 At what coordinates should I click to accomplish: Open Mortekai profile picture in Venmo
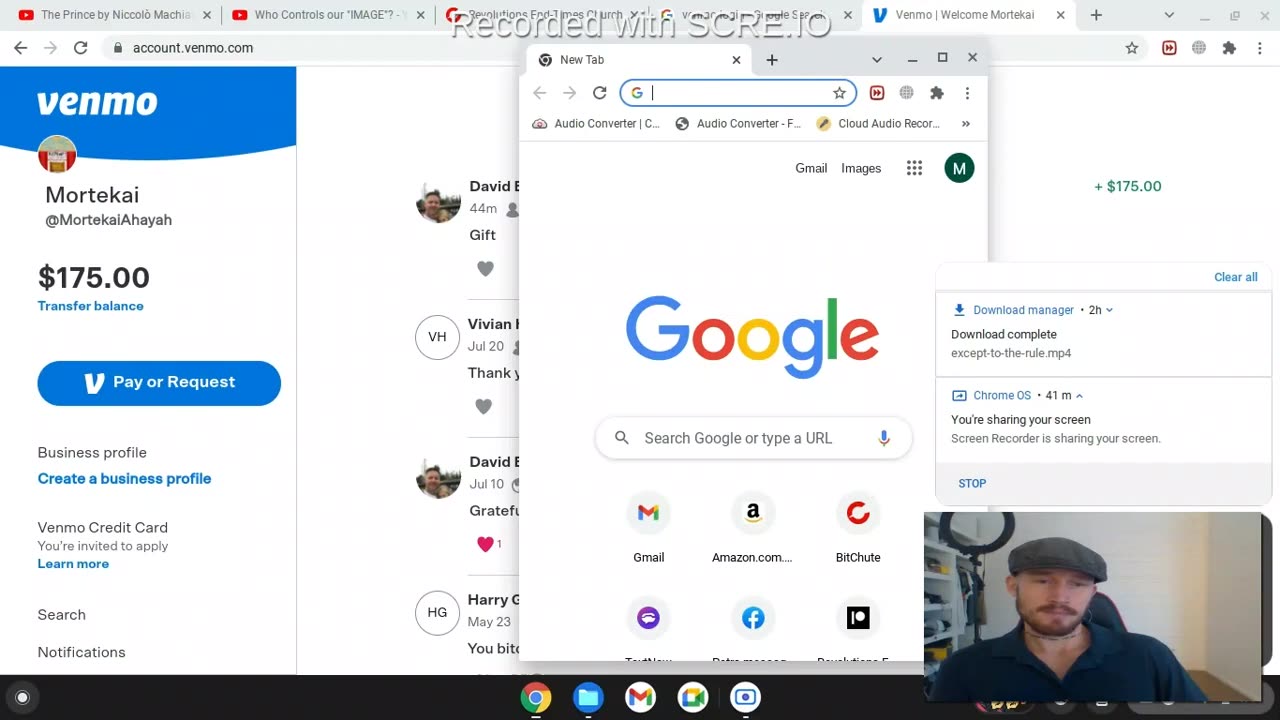[x=57, y=155]
